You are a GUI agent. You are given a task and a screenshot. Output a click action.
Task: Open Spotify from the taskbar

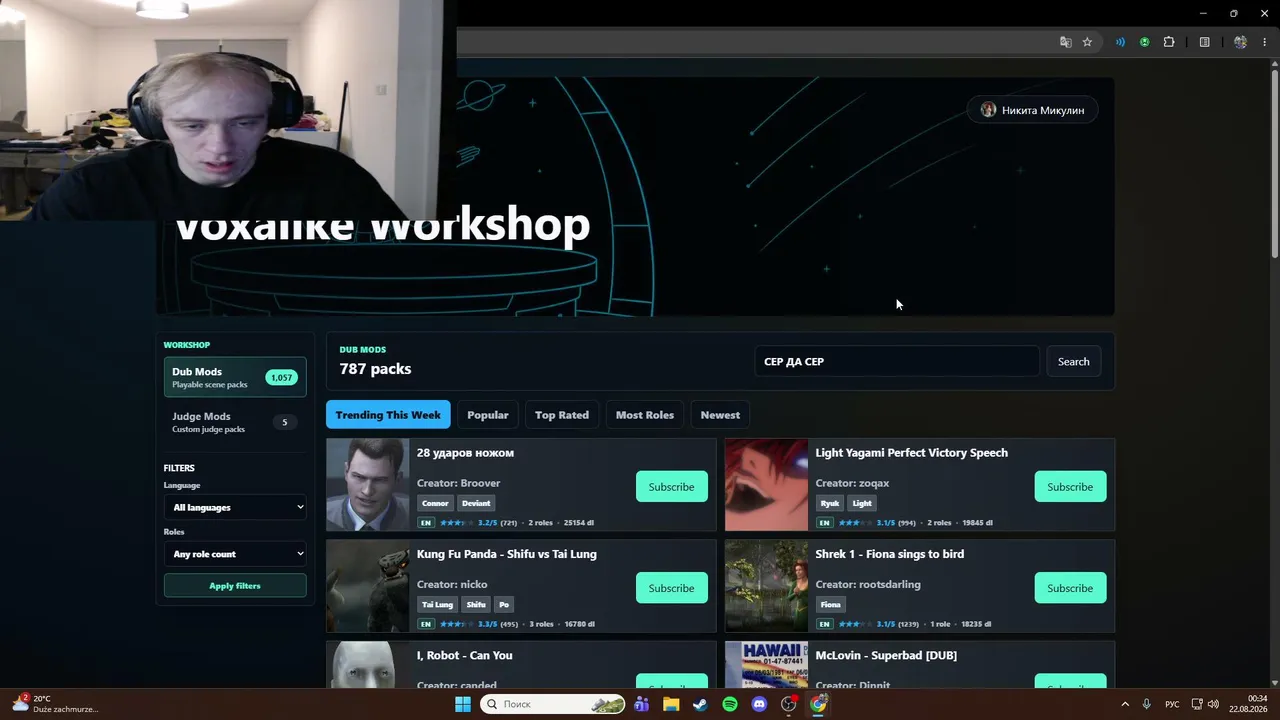tap(730, 704)
